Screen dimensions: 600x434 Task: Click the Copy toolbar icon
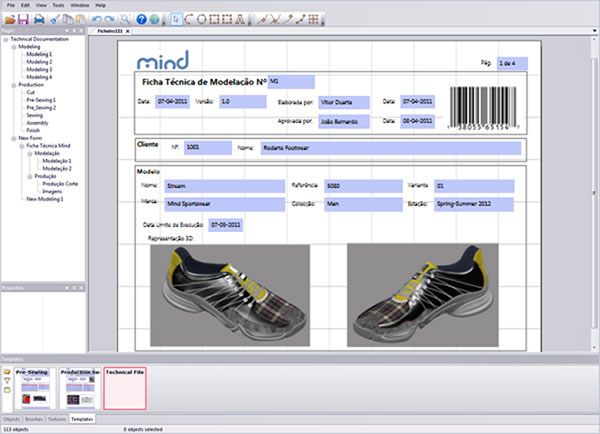[68, 19]
